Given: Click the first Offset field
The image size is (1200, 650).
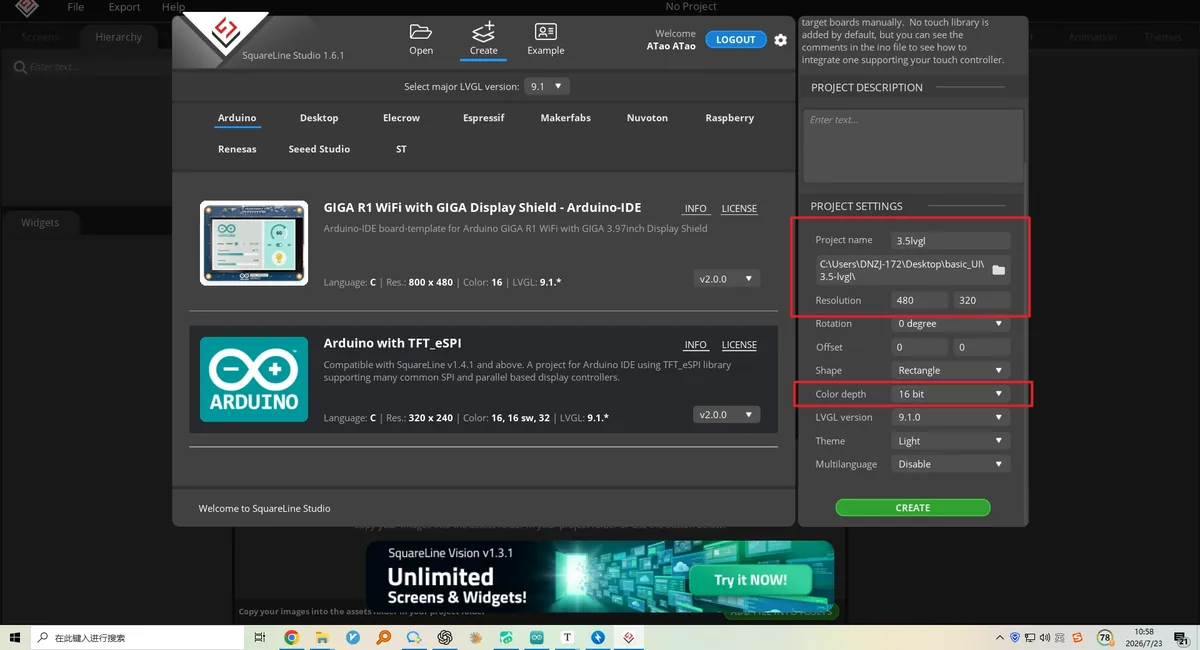Looking at the screenshot, I should 919,347.
